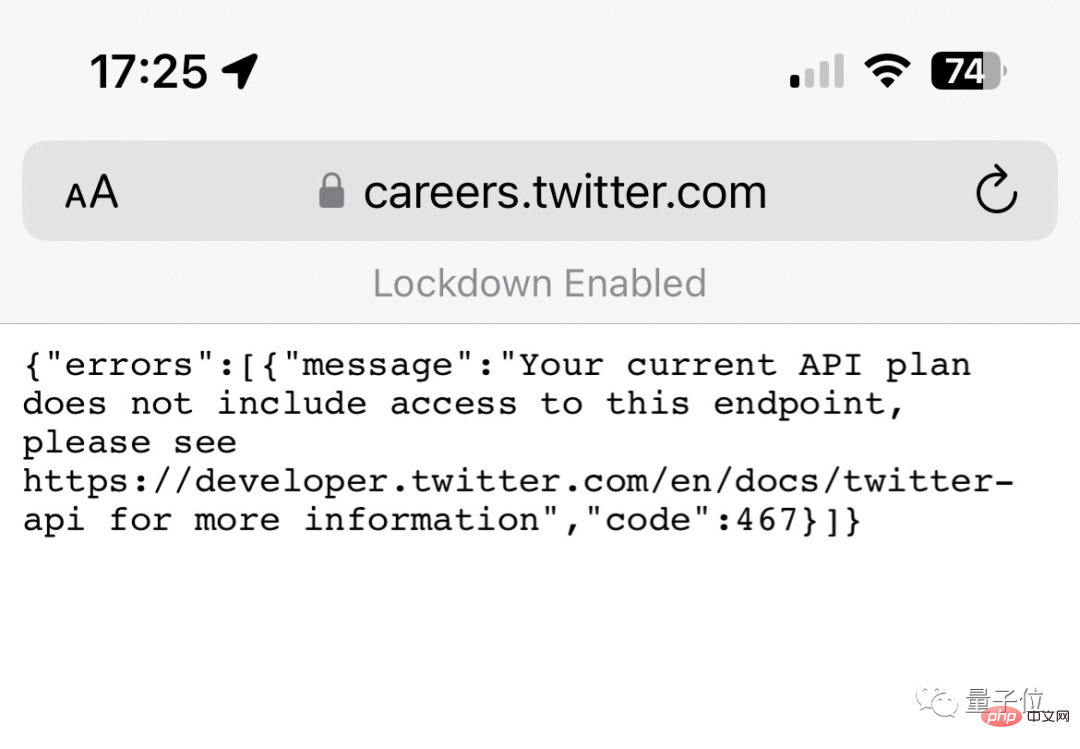Open the AA text size menu

coord(92,192)
